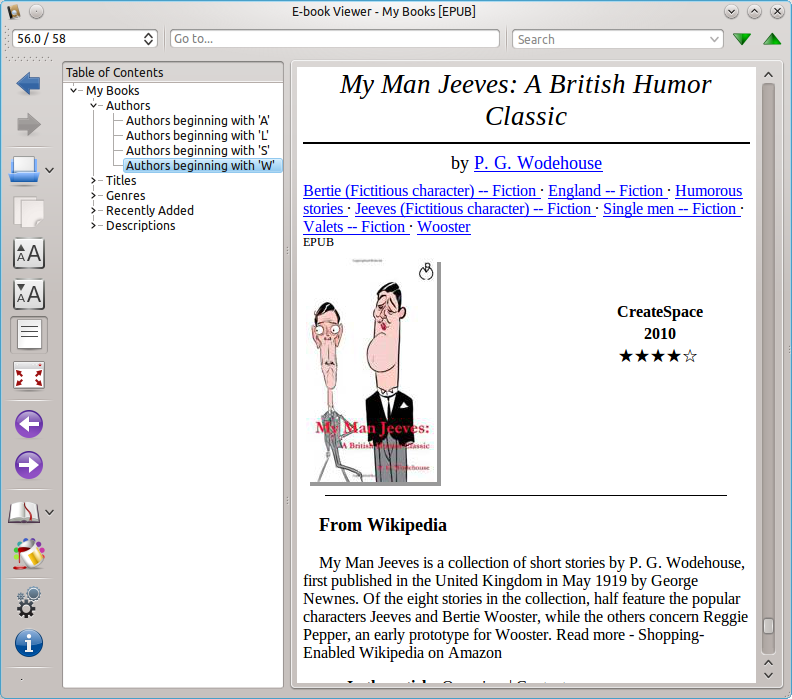Click the open book bookmarks icon
The image size is (792, 699).
click(24, 512)
